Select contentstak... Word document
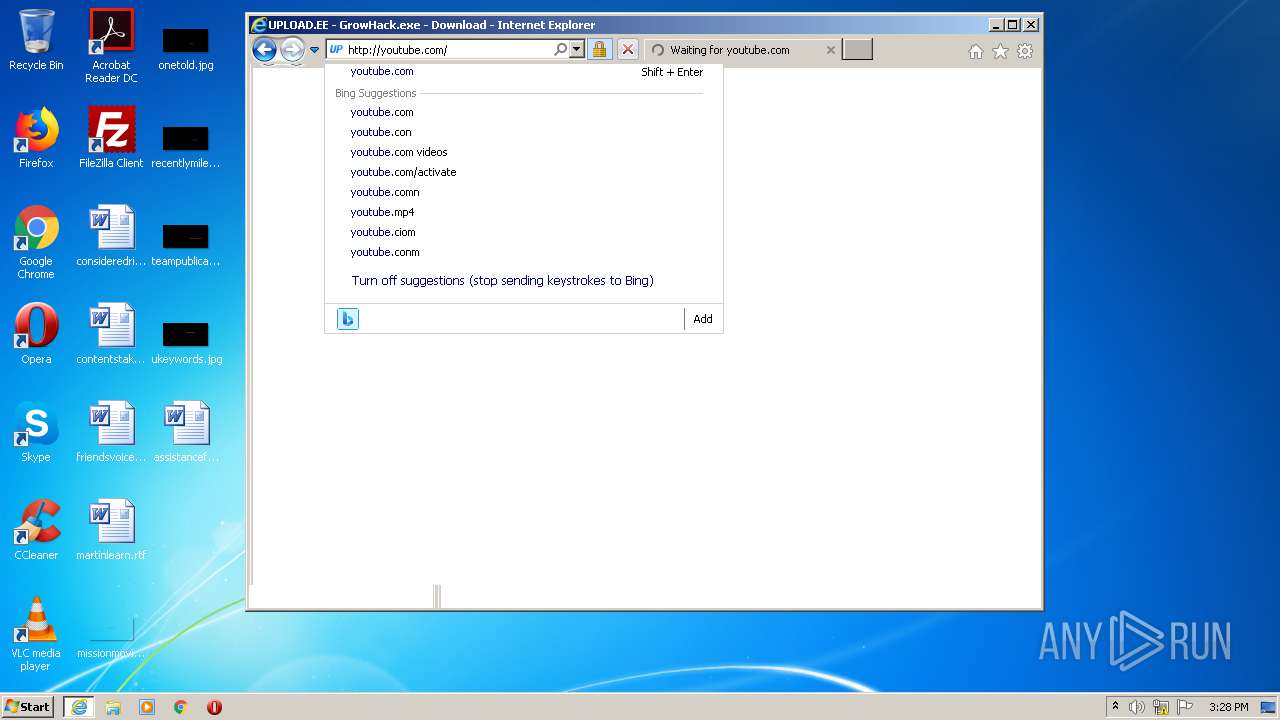Screen dimensions: 1280x720 (111, 334)
